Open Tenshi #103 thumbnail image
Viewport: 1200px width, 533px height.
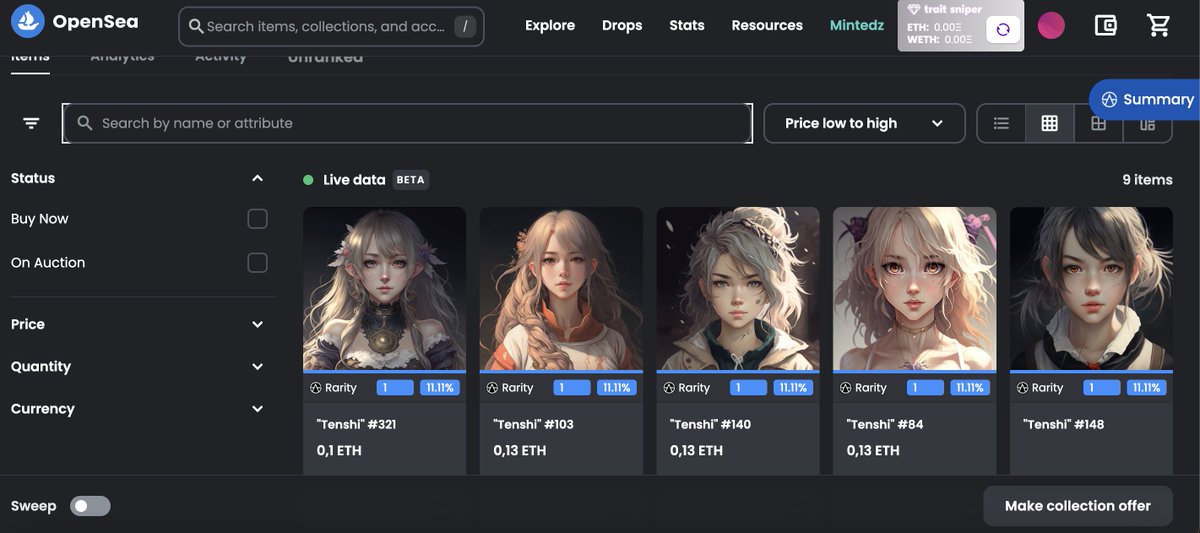[x=561, y=289]
